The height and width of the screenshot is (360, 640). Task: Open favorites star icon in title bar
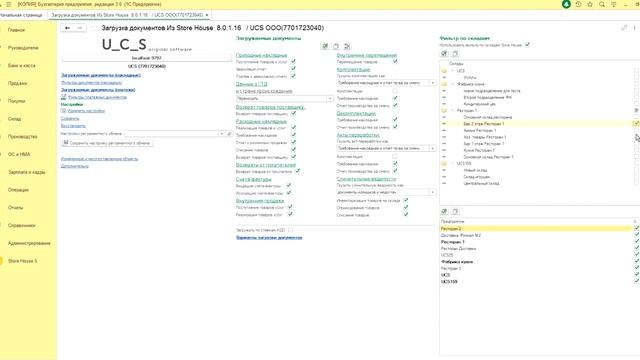pyautogui.click(x=590, y=4)
